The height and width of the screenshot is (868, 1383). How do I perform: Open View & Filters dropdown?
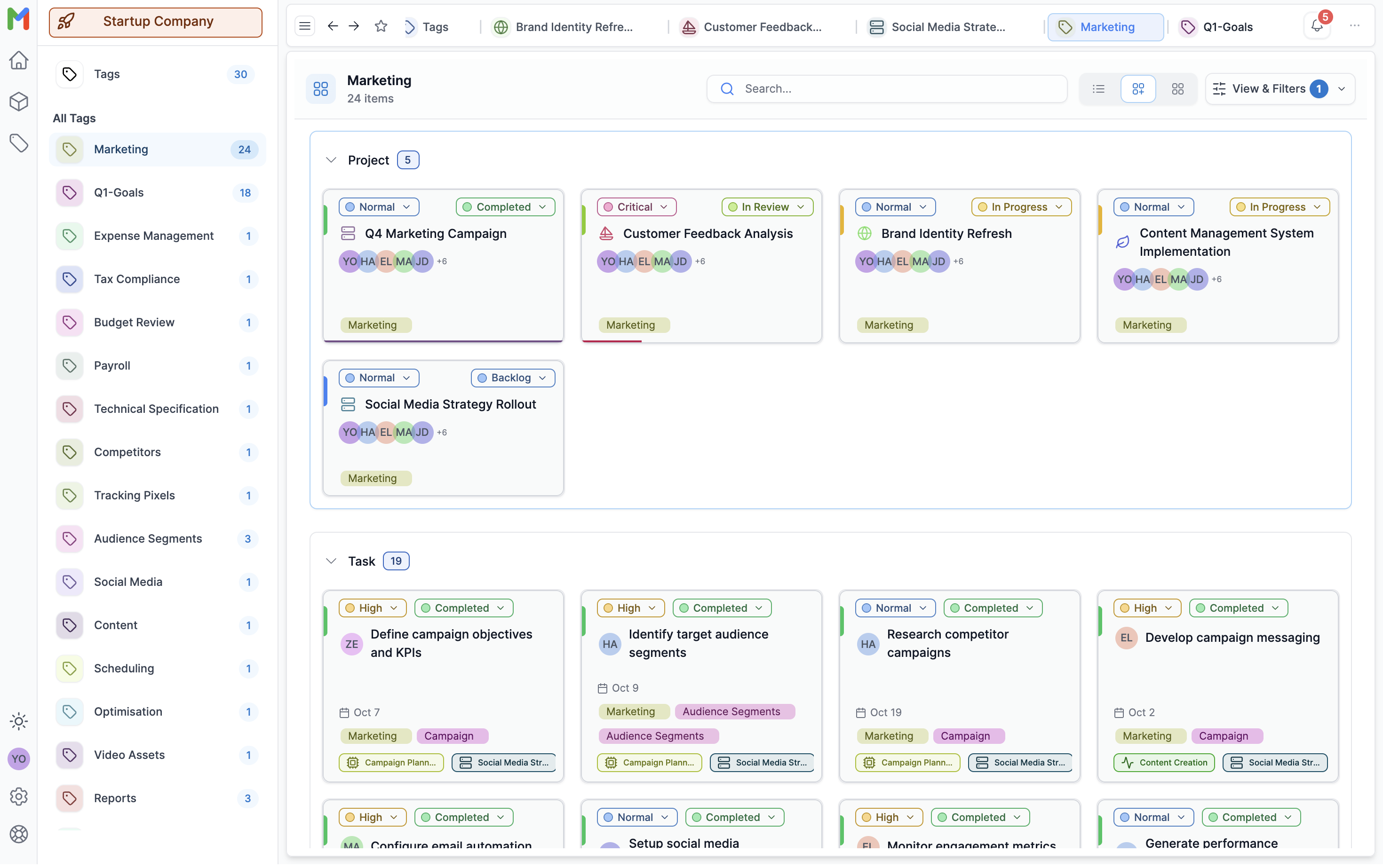point(1280,89)
